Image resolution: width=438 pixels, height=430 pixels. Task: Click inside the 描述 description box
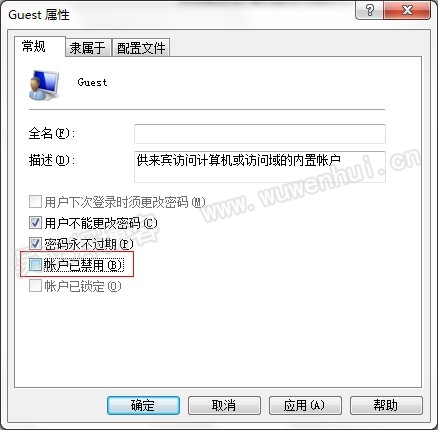point(260,167)
